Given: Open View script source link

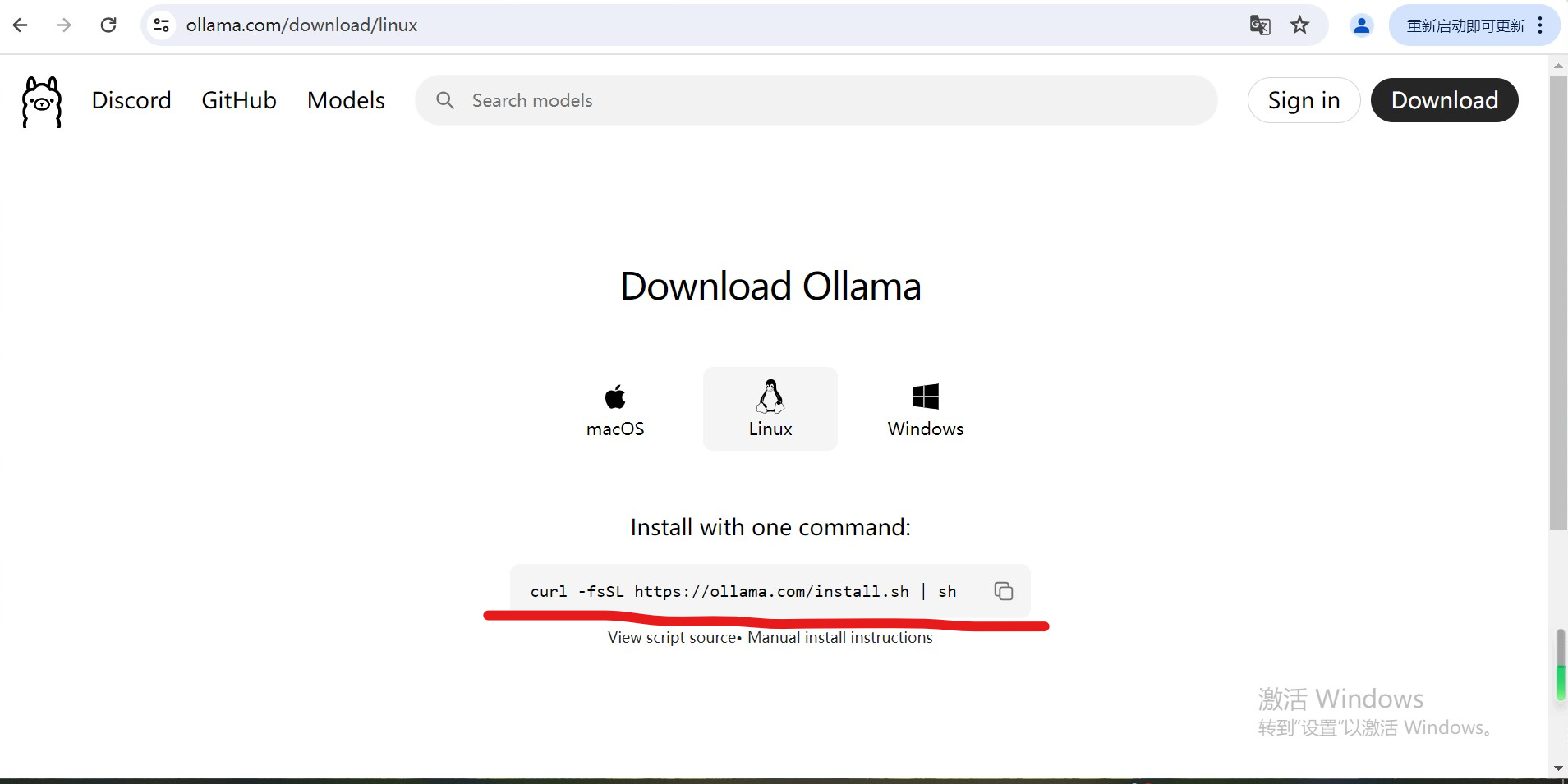Looking at the screenshot, I should pos(672,637).
